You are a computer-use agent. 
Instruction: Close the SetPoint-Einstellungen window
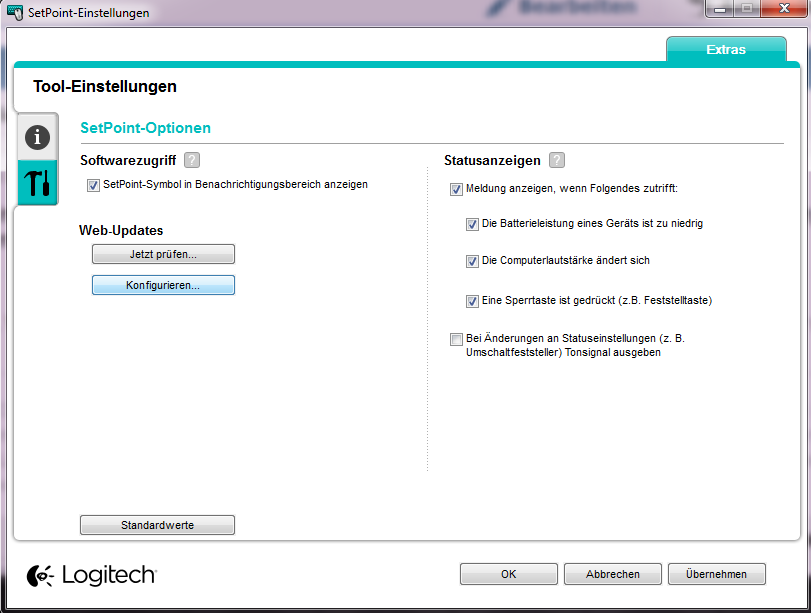[x=784, y=8]
